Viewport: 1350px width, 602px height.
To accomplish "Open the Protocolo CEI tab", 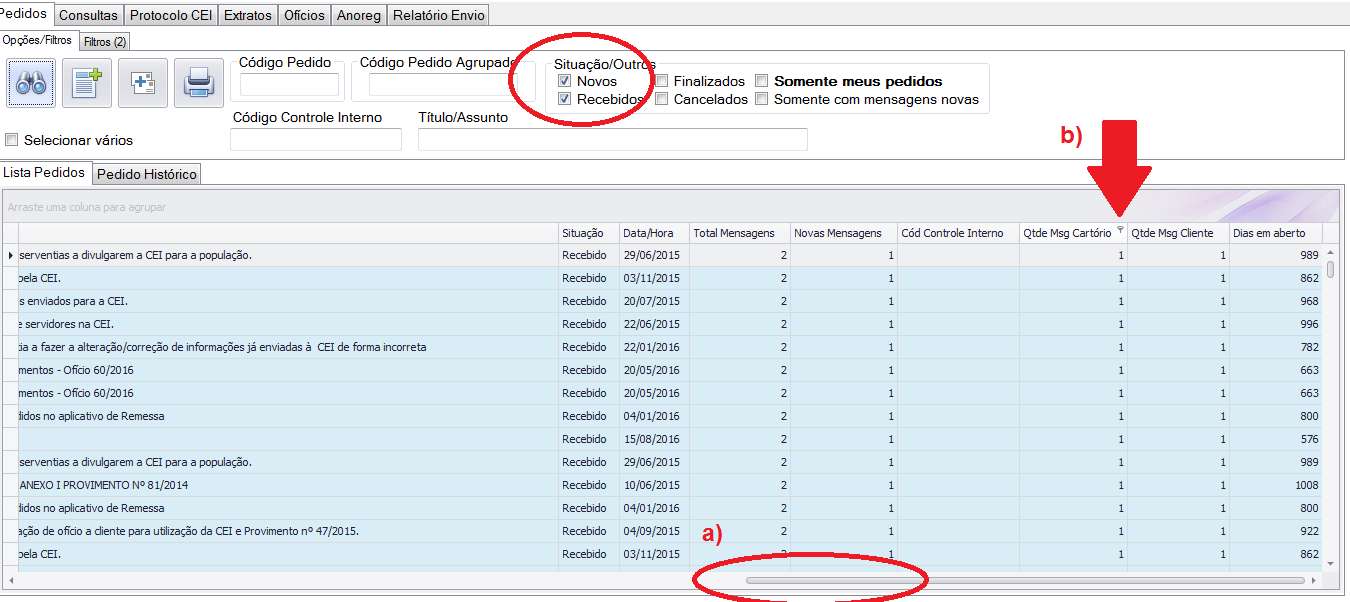I will [171, 15].
